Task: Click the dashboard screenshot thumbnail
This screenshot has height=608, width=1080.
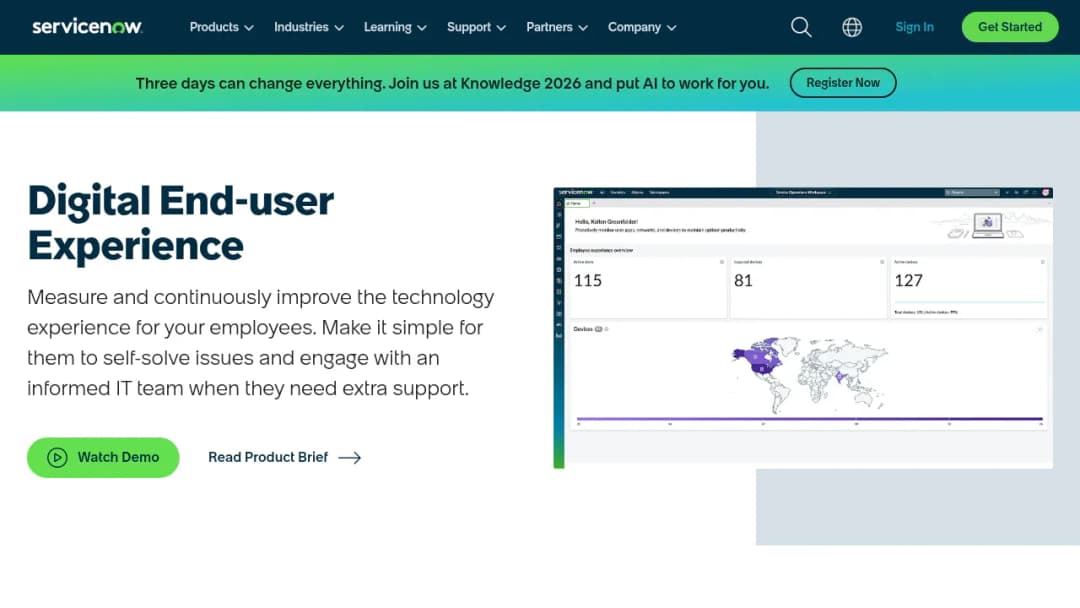Action: 803,328
